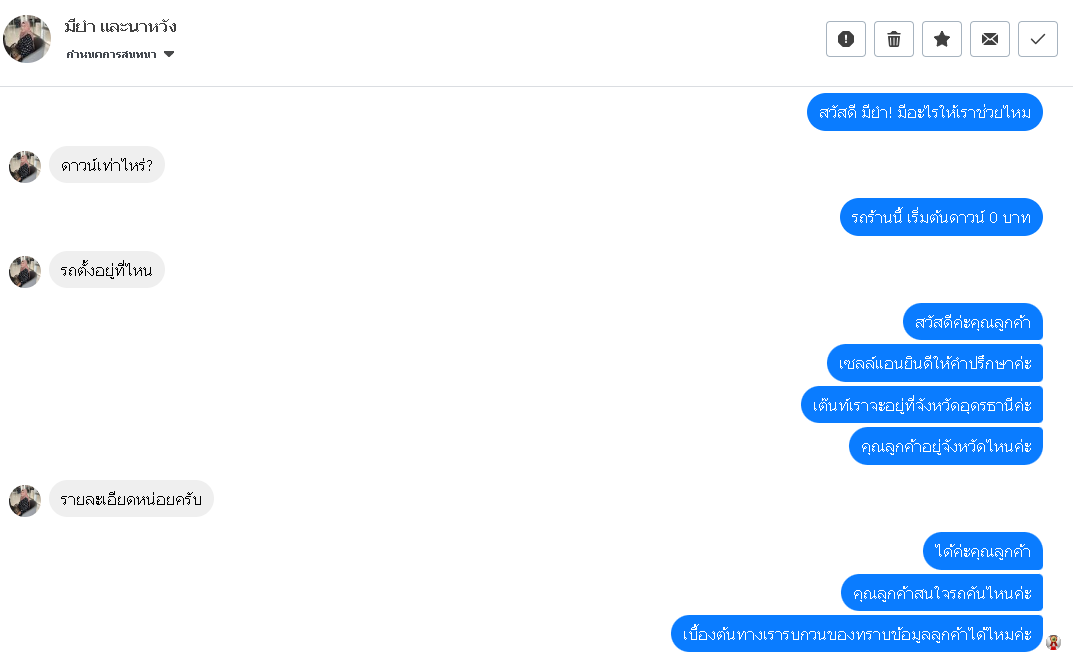Delete conversation using trash can icon
The width and height of the screenshot is (1073, 671).
894,39
